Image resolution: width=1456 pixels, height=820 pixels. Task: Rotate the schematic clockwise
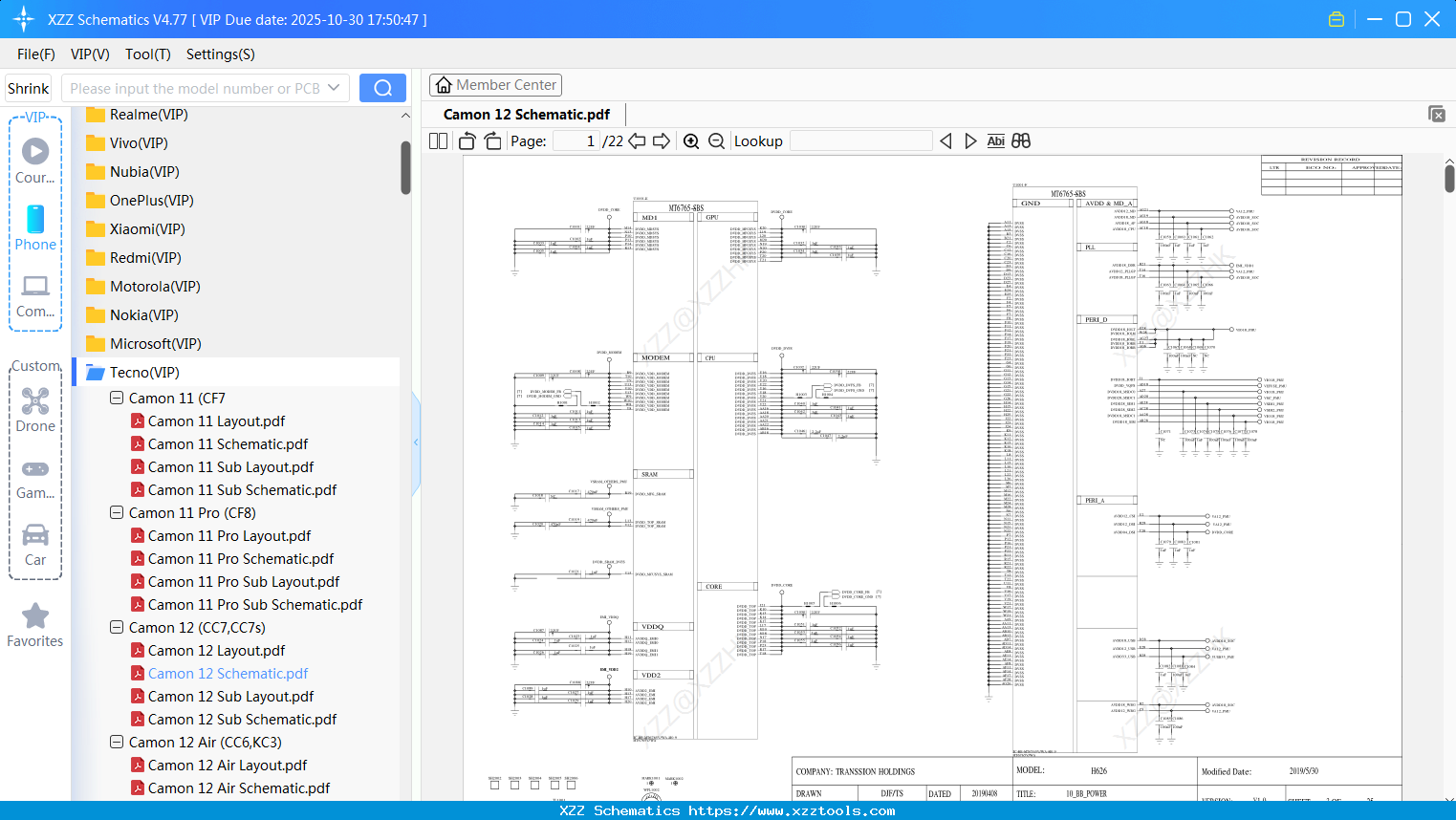coord(491,140)
